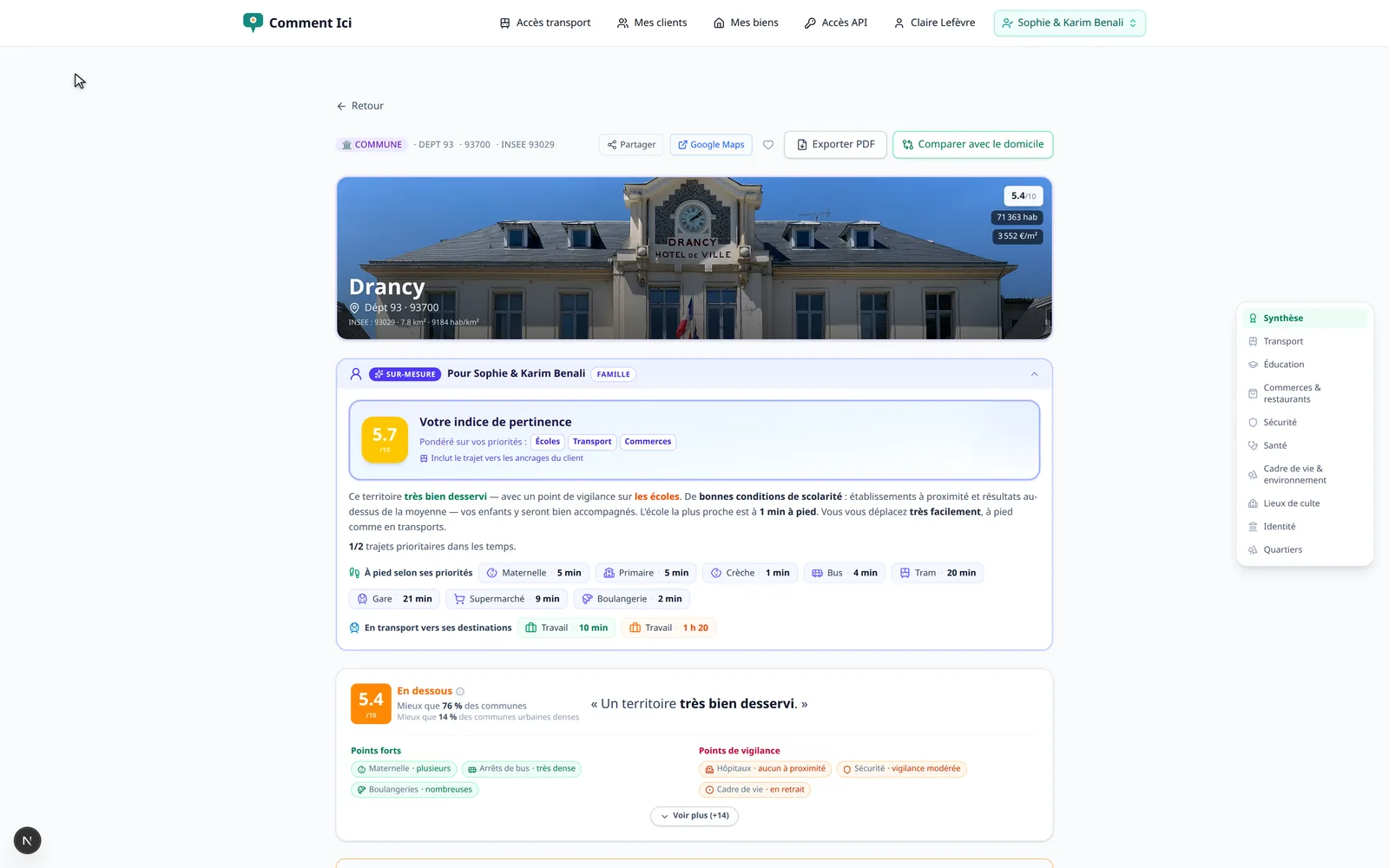Click Maternelle · plusieurs tag
This screenshot has height=868, width=1389.
click(404, 769)
